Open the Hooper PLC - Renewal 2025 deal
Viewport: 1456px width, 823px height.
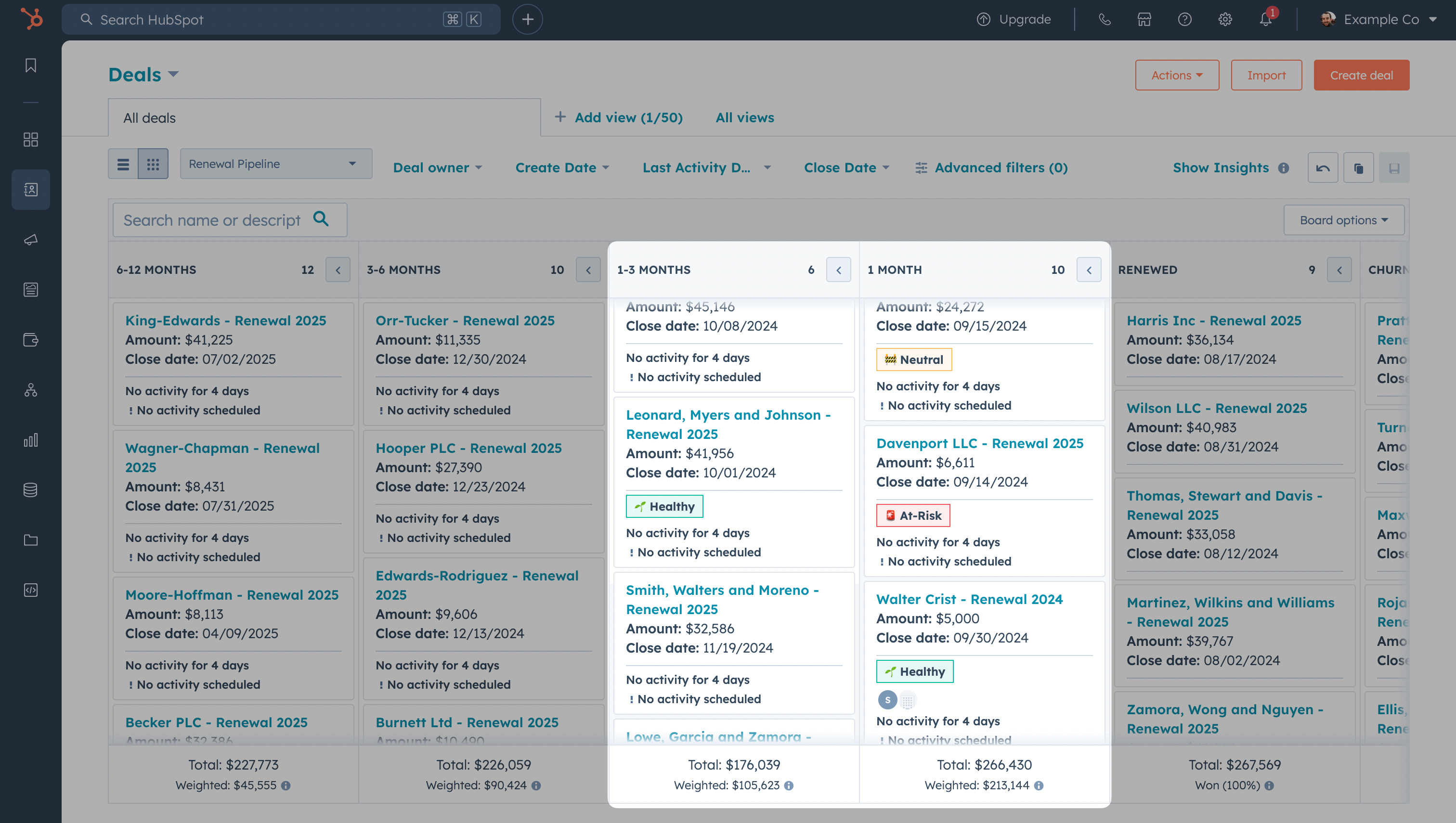pyautogui.click(x=468, y=448)
